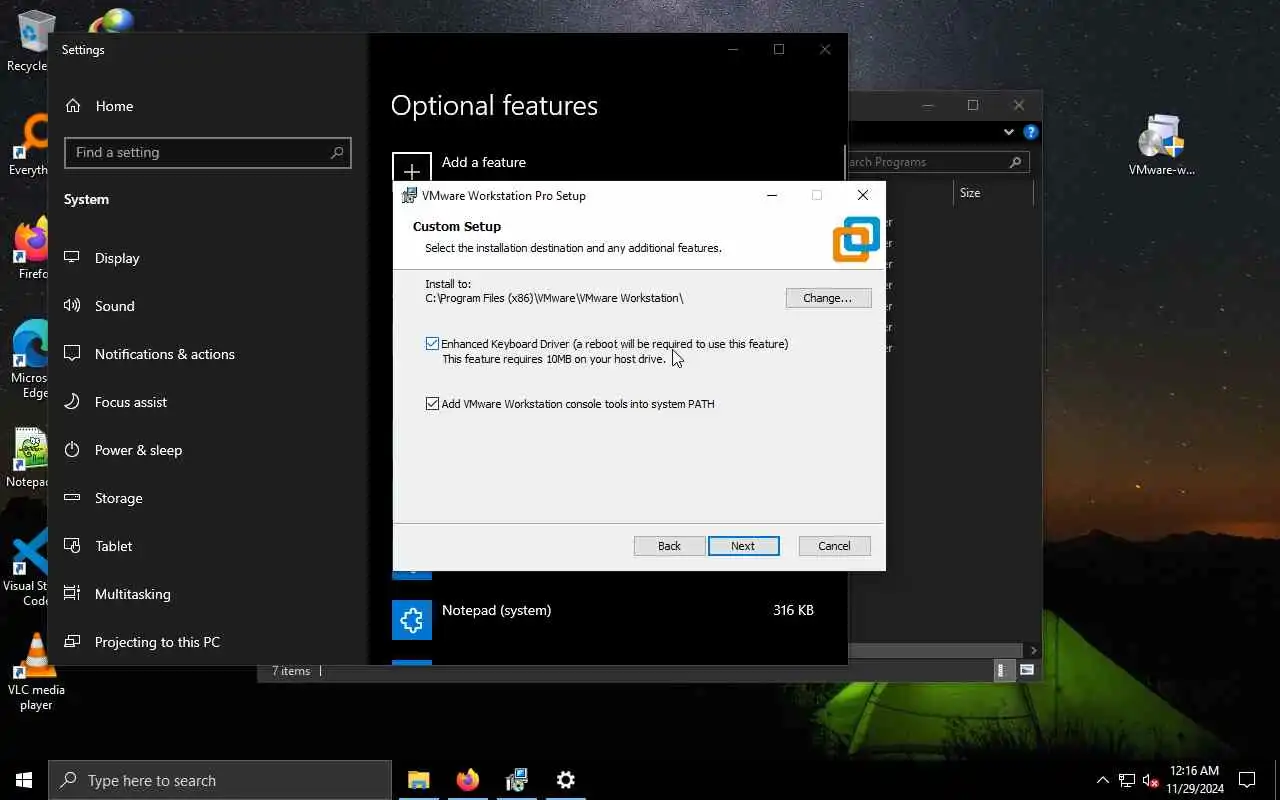Screen dimensions: 1280x800
Task: Click the Settings gear taskbar icon
Action: pos(566,780)
